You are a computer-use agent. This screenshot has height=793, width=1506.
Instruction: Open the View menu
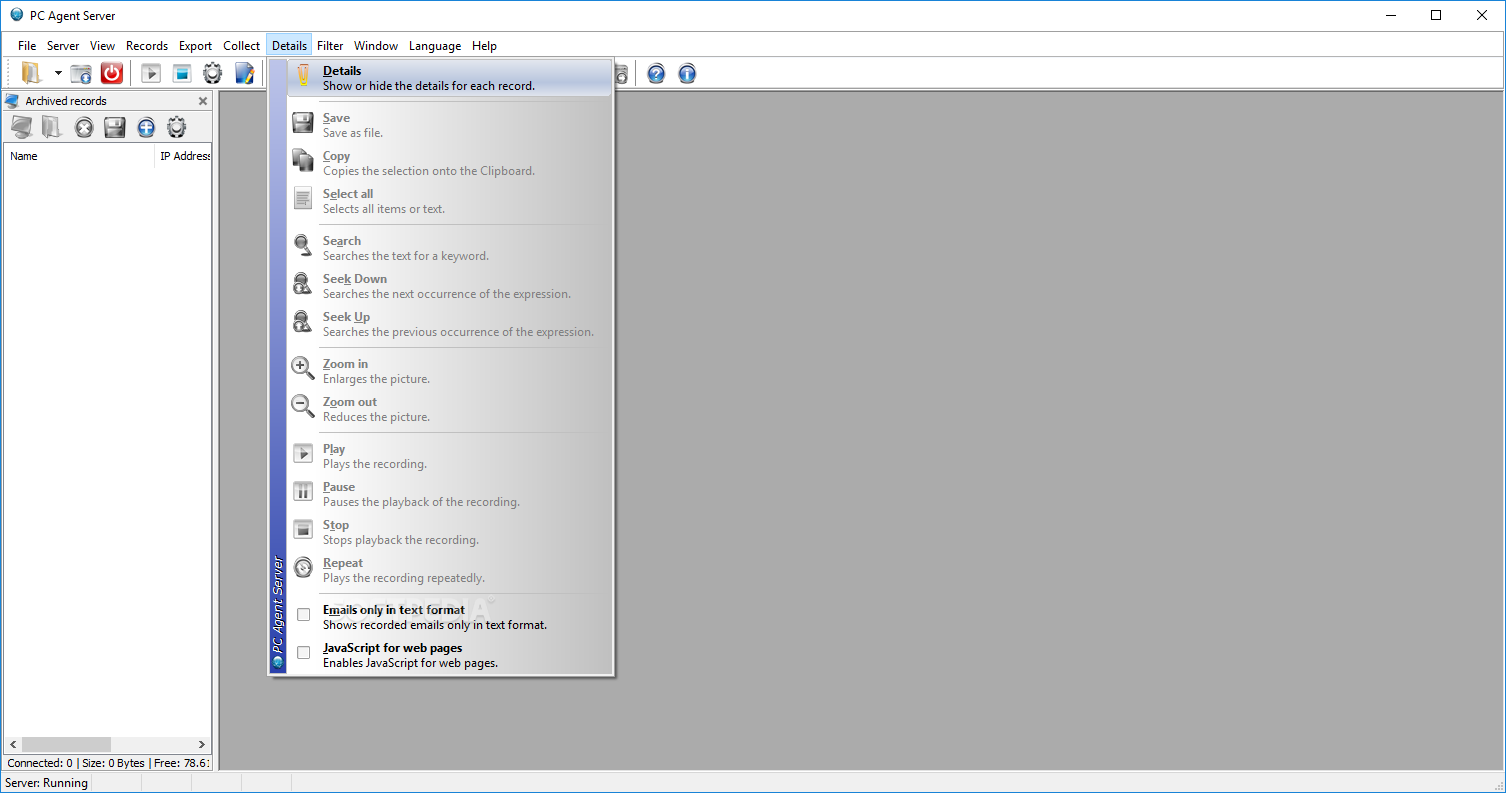(x=102, y=46)
